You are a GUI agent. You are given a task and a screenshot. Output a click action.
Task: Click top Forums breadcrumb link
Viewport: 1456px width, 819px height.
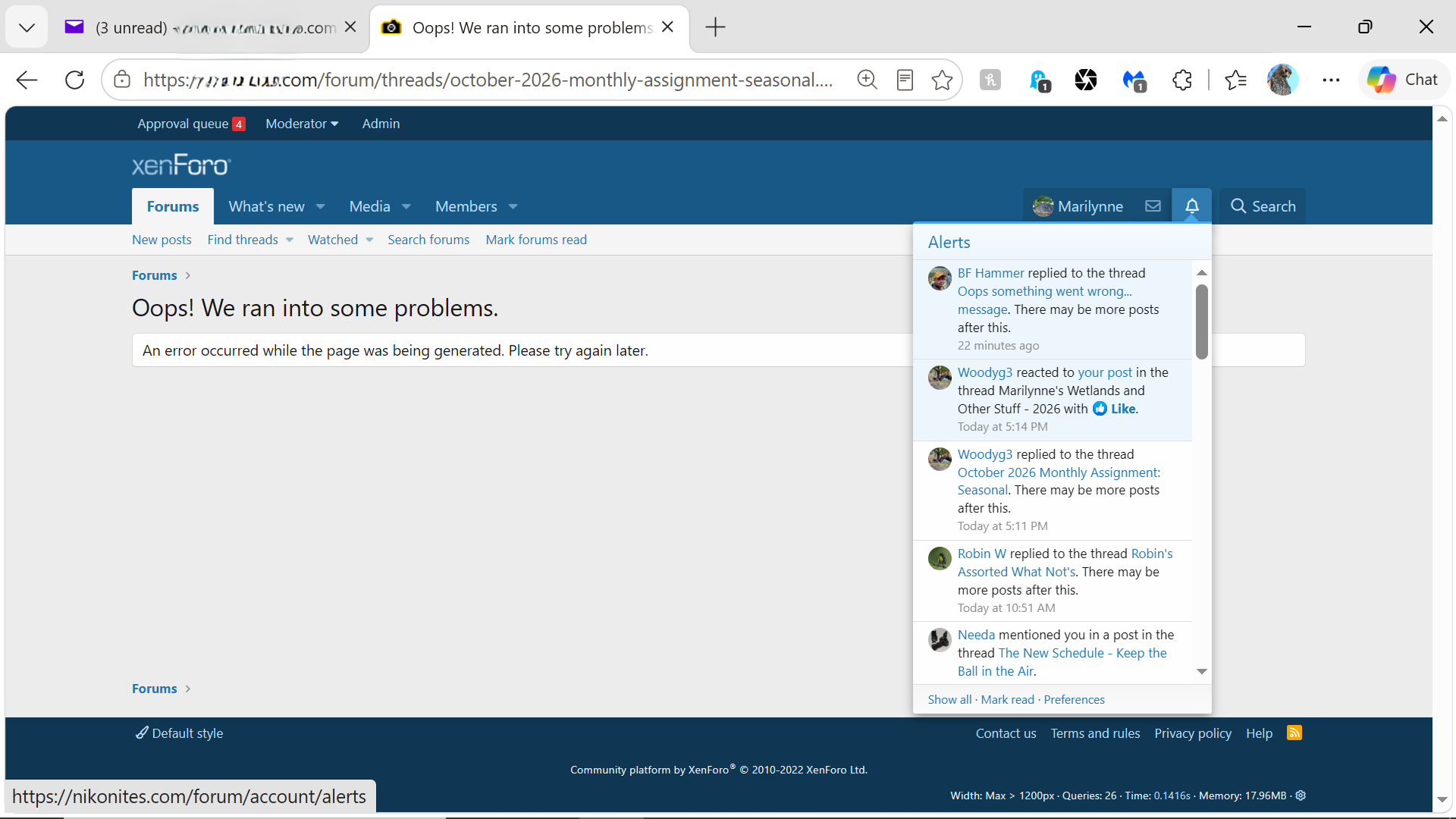[154, 275]
